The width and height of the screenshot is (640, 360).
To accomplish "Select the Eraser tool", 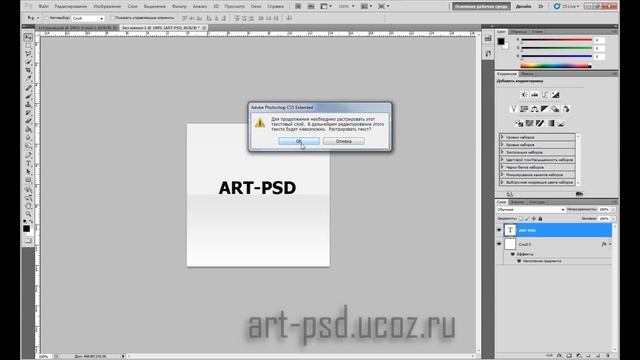I will (x=28, y=121).
